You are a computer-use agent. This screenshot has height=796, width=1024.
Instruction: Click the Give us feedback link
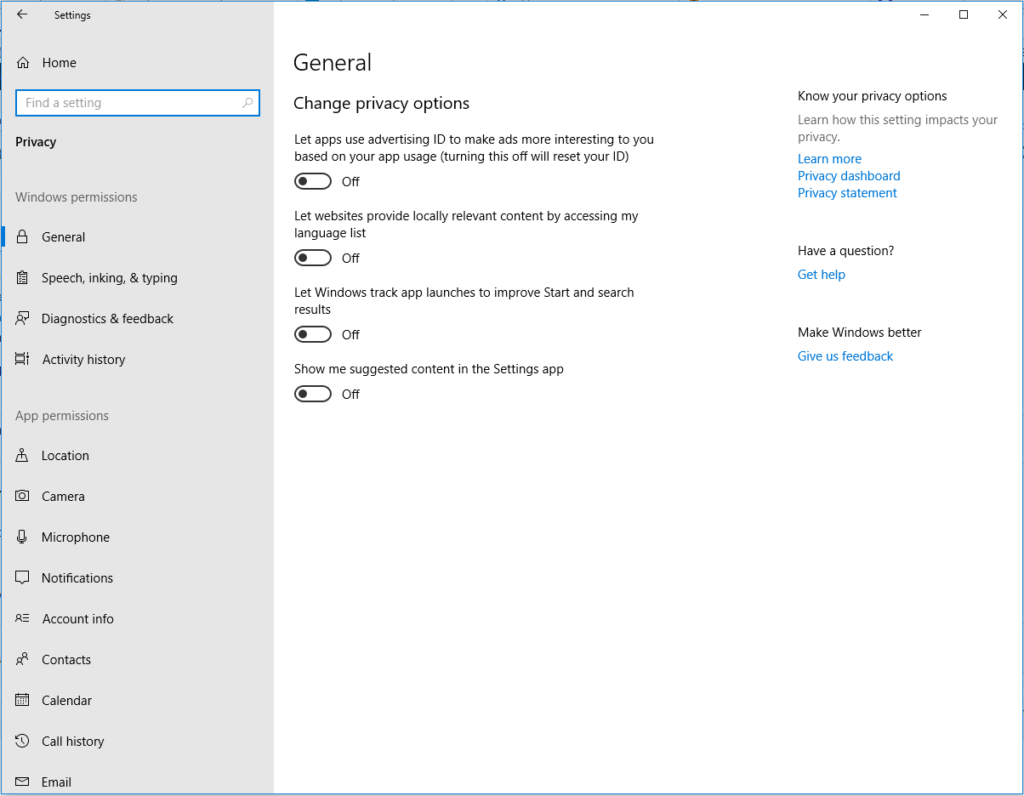click(x=845, y=357)
